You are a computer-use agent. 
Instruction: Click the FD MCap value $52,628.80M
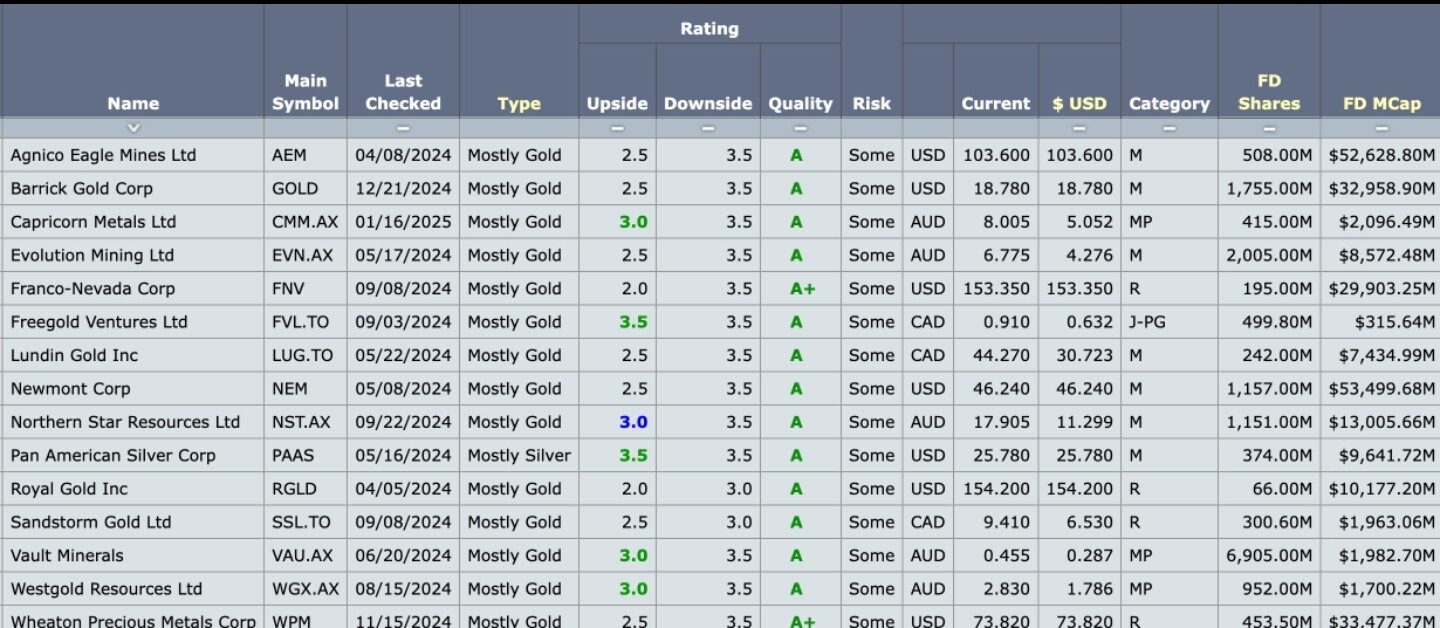[x=1382, y=155]
